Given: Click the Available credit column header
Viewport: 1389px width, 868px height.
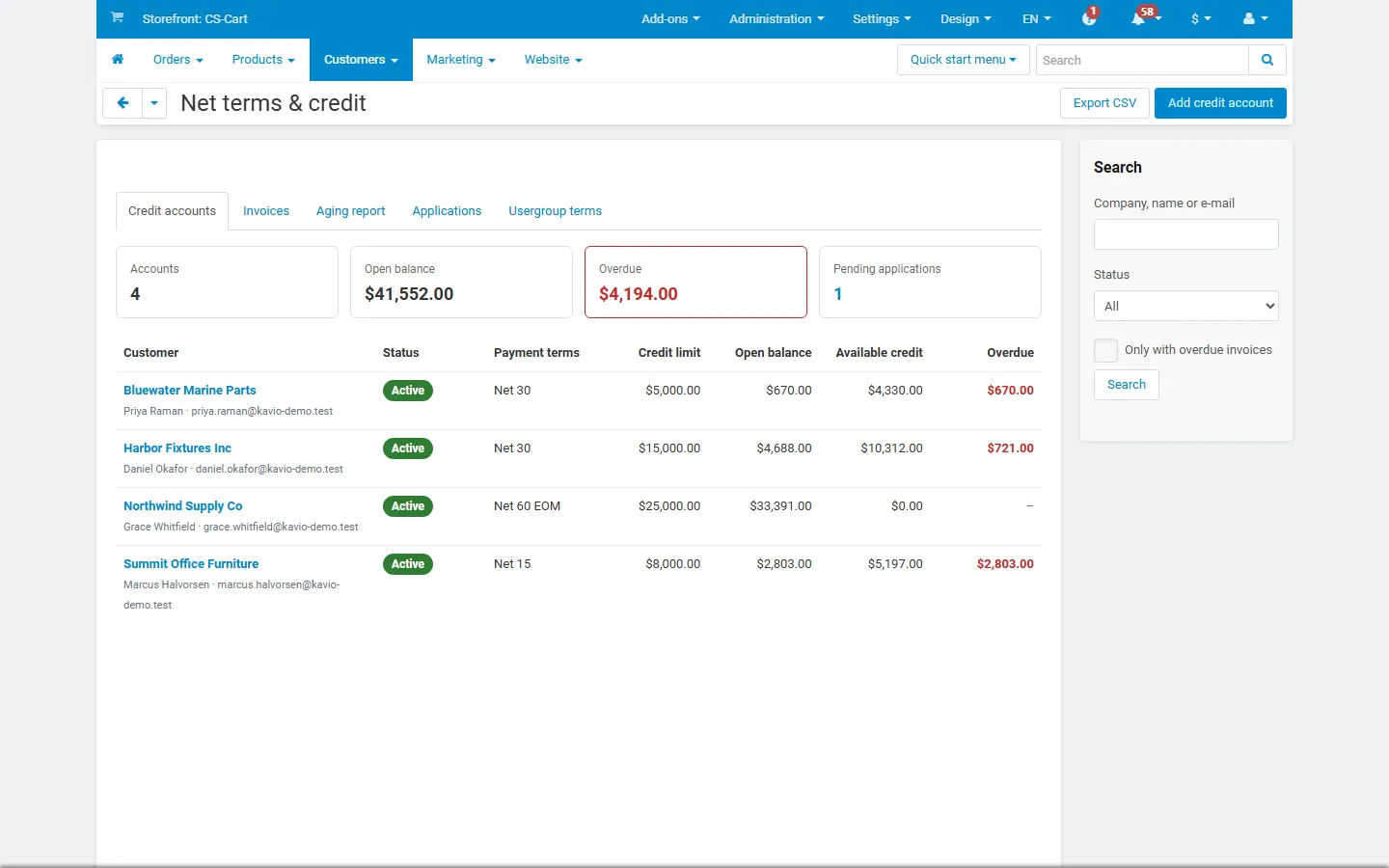Looking at the screenshot, I should coord(879,353).
